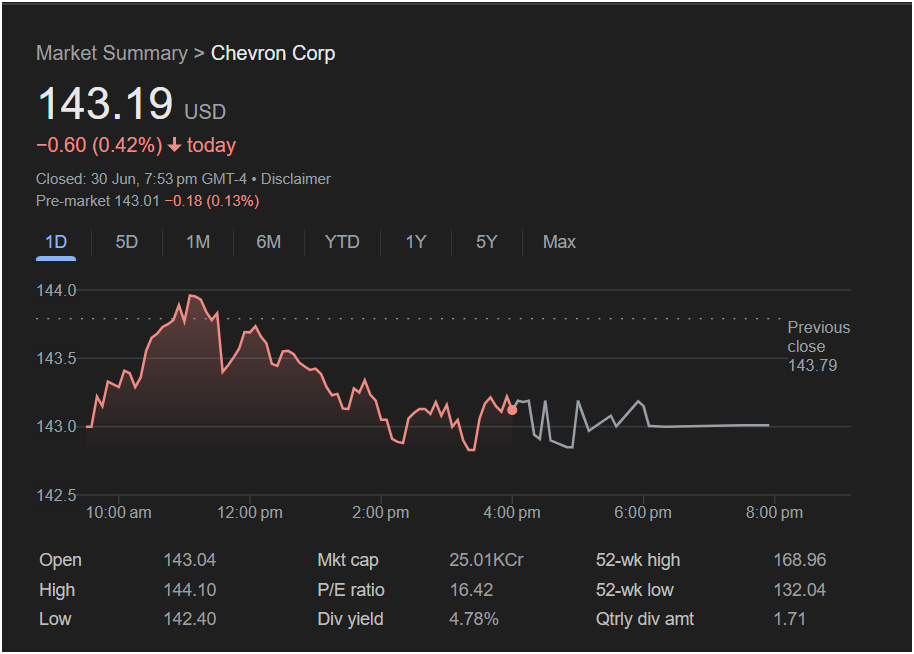Click the Low value 142.40
The image size is (914, 654).
tap(190, 619)
